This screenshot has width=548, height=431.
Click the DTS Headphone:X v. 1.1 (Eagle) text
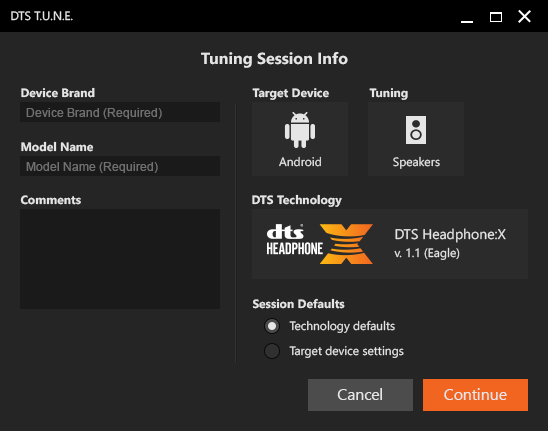450,243
